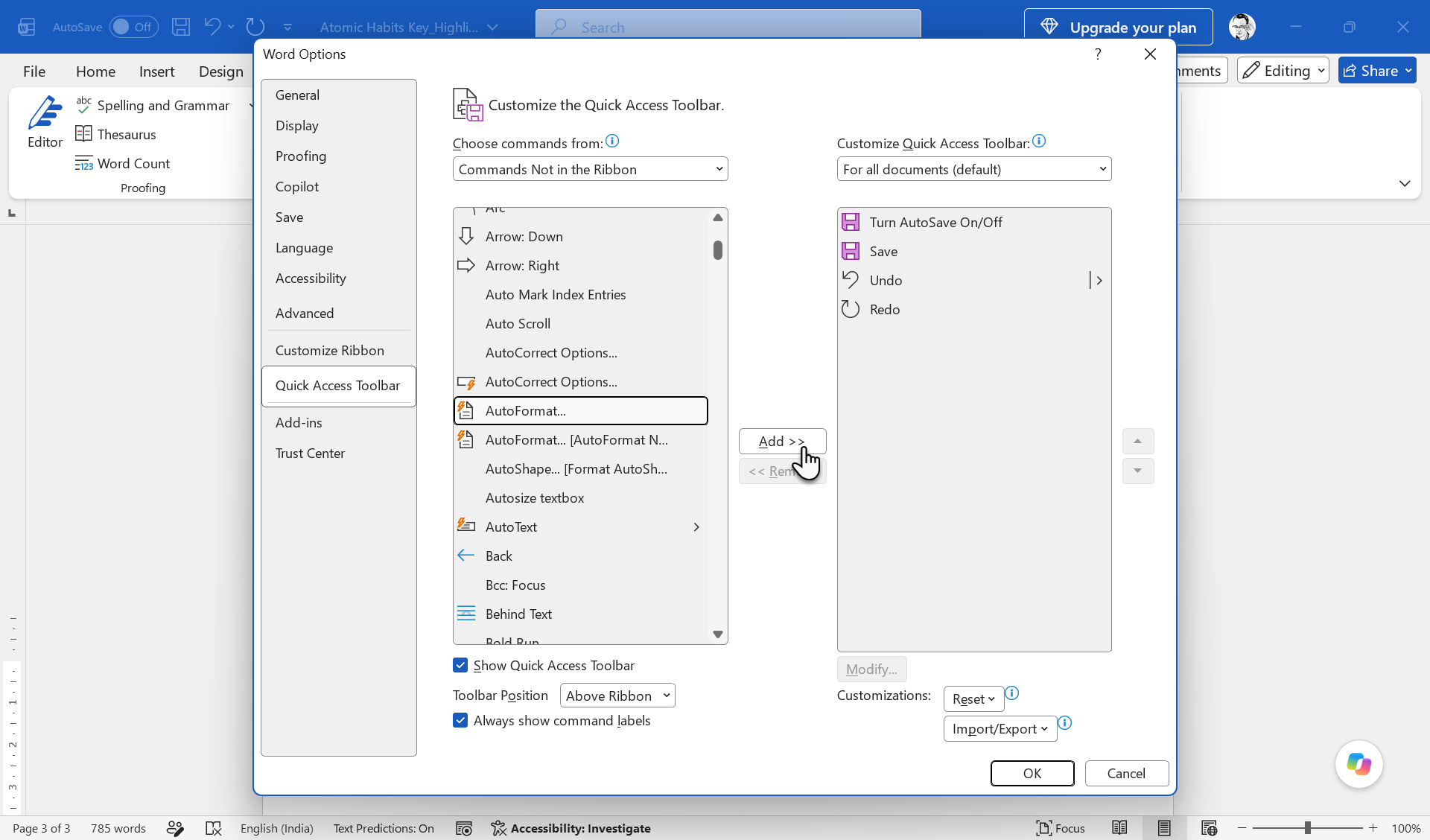Click info icon next to Choose commands from
The image size is (1430, 840).
tap(612, 141)
